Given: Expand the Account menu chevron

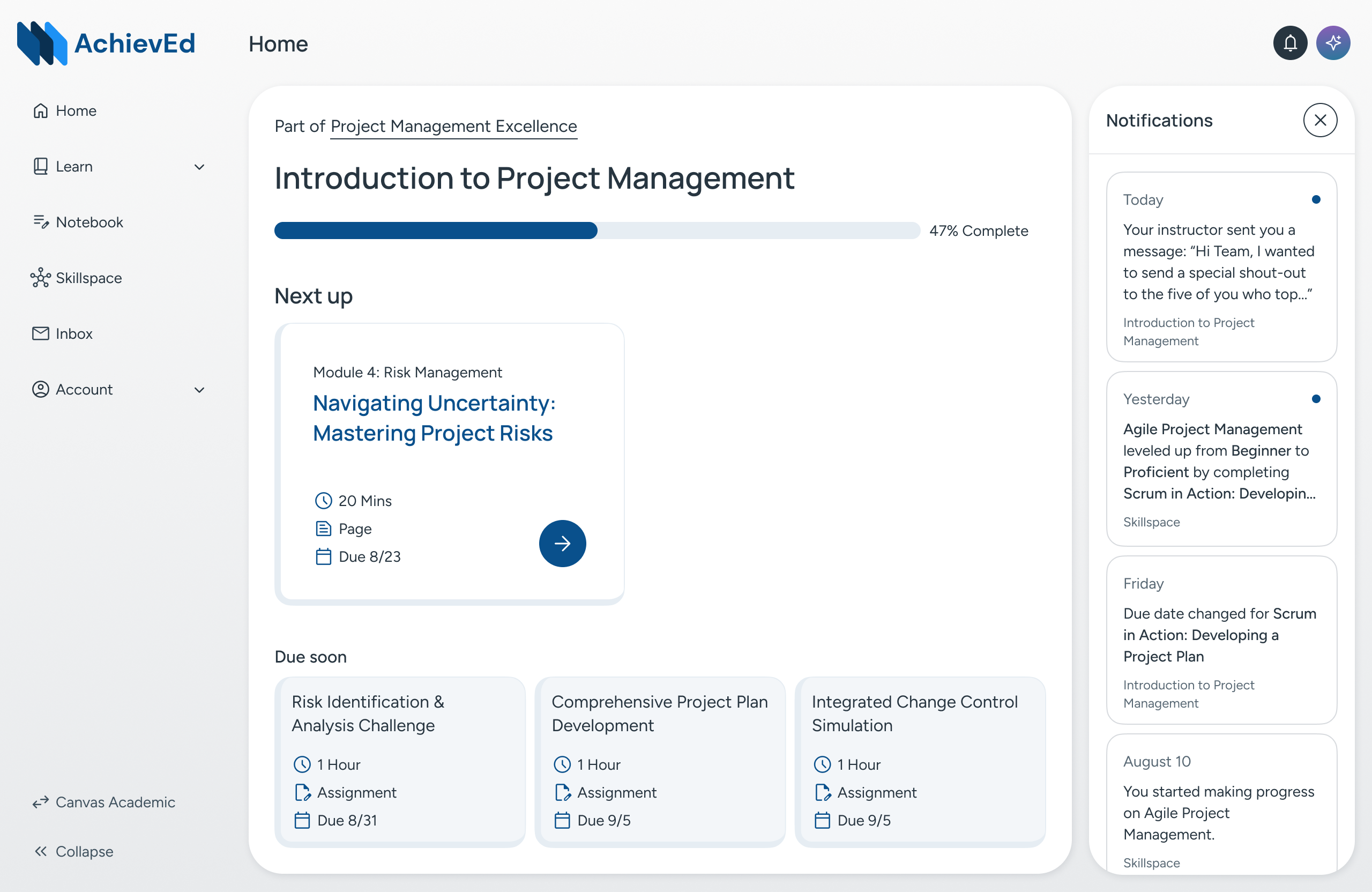Looking at the screenshot, I should coord(199,390).
